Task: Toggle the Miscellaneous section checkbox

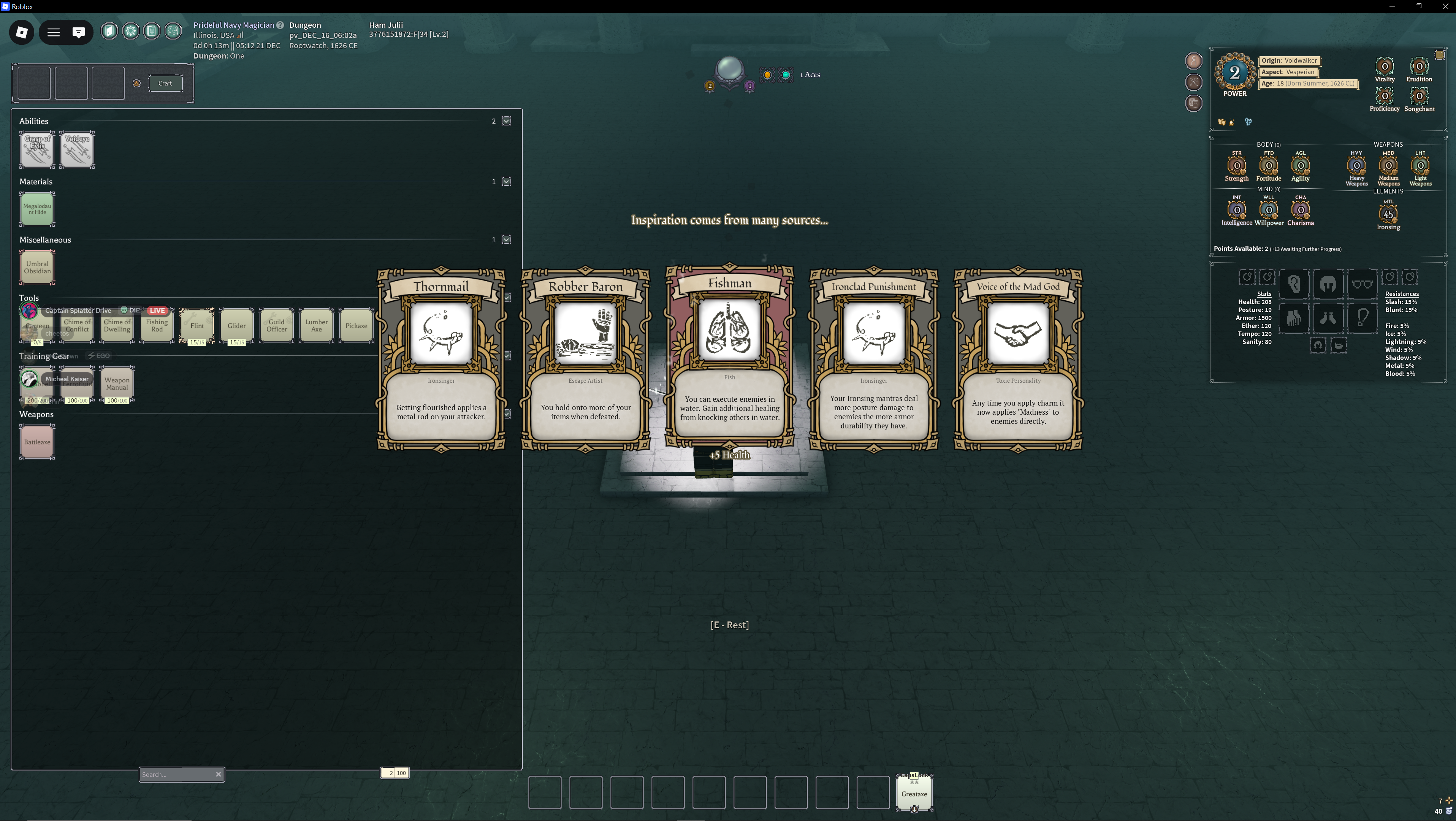Action: [507, 240]
